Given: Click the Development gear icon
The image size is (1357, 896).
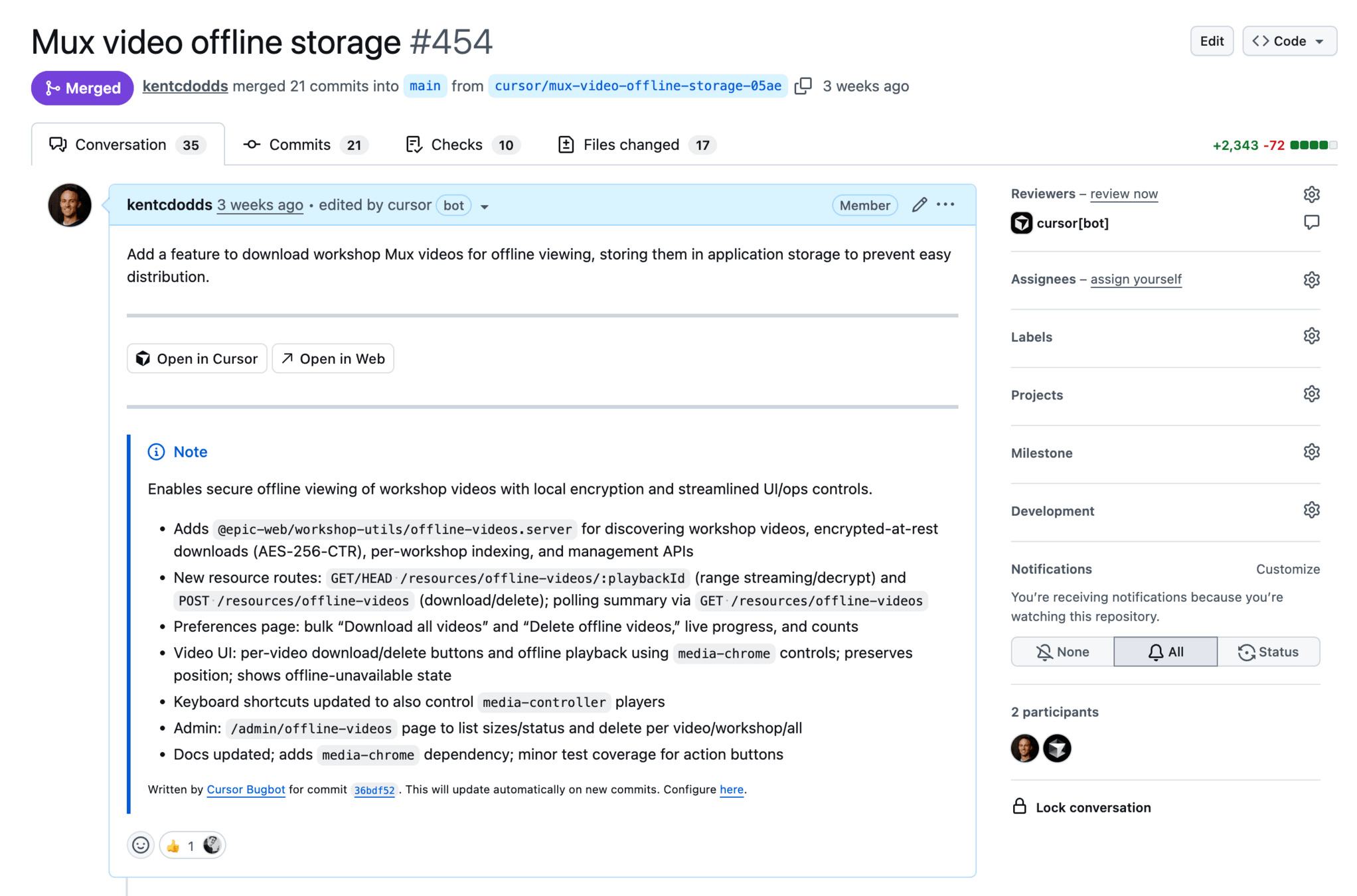Looking at the screenshot, I should coord(1311,510).
